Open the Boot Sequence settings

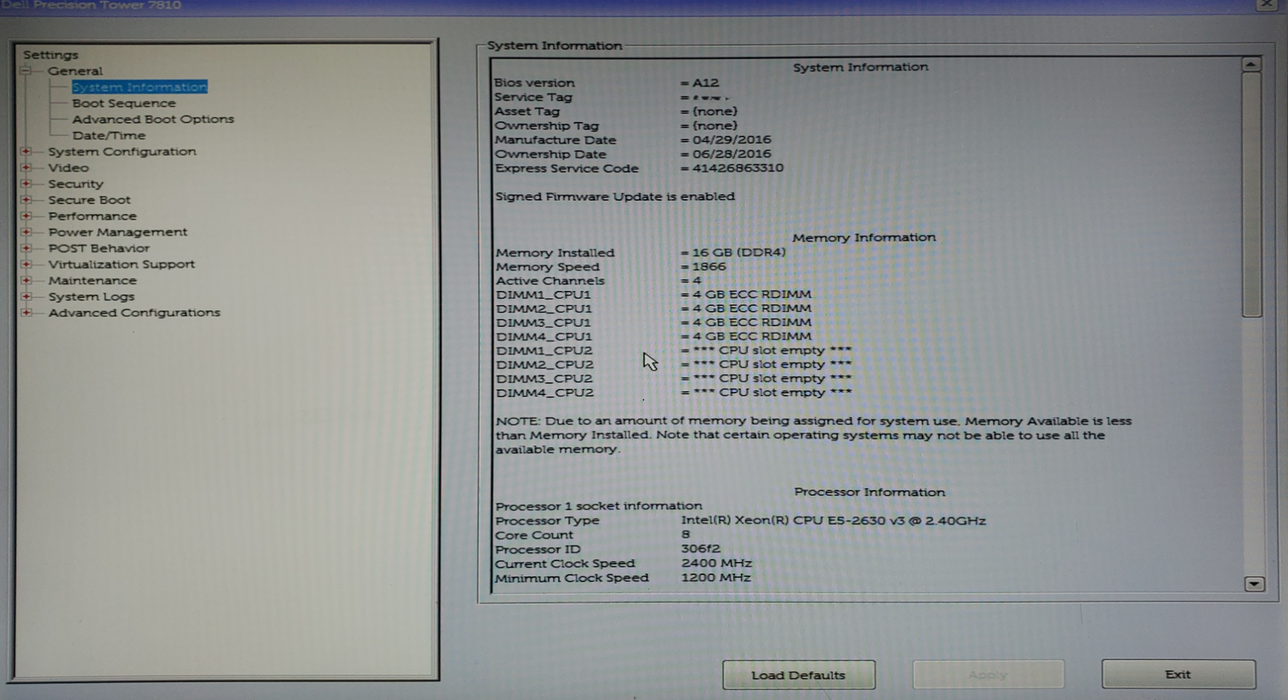coord(123,103)
